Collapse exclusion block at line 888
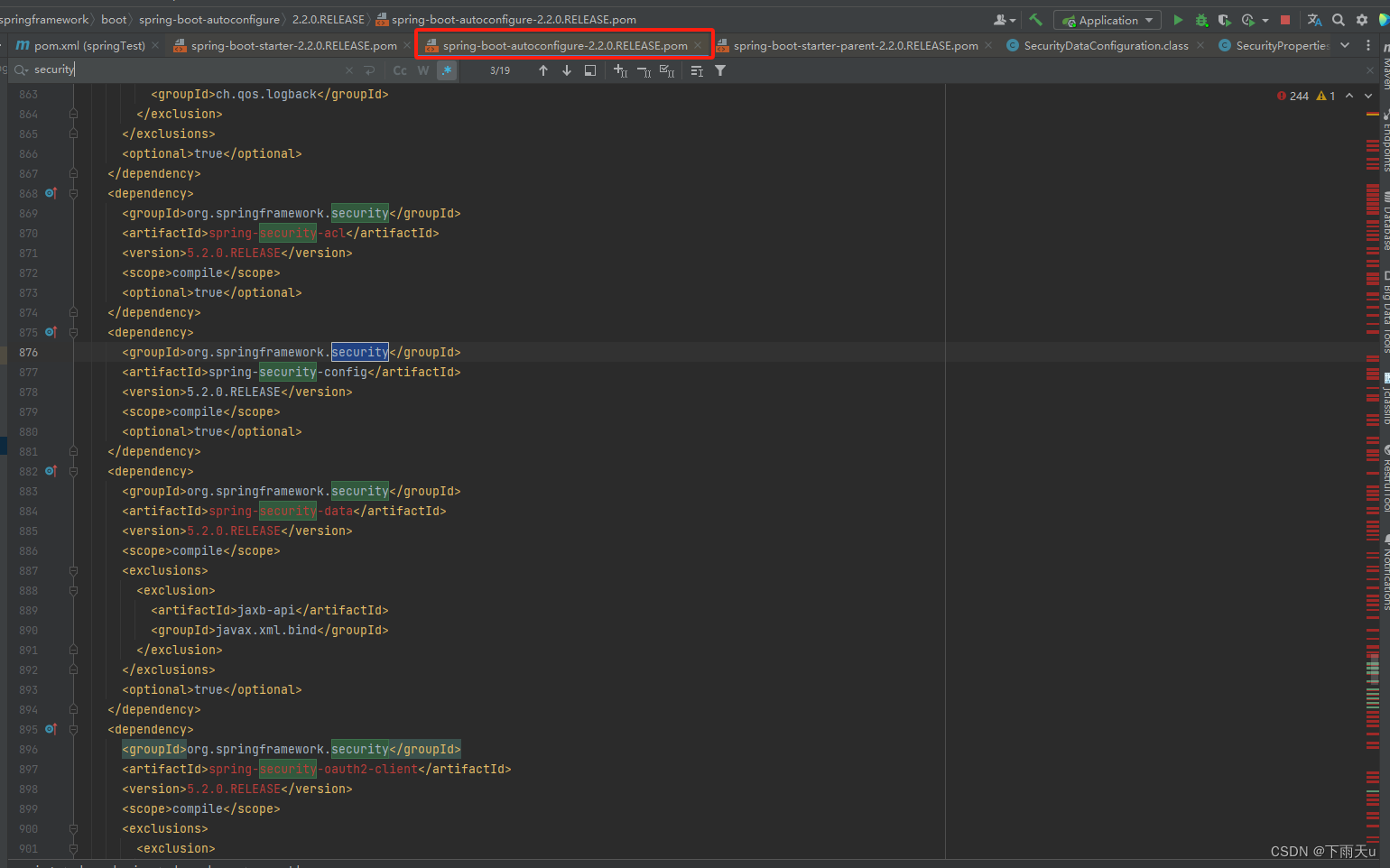This screenshot has width=1390, height=868. (73, 590)
